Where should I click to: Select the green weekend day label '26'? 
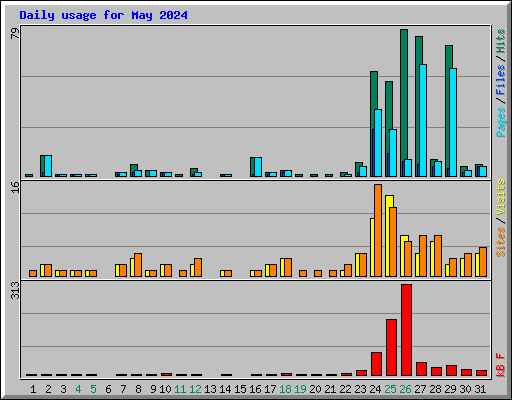click(x=405, y=389)
